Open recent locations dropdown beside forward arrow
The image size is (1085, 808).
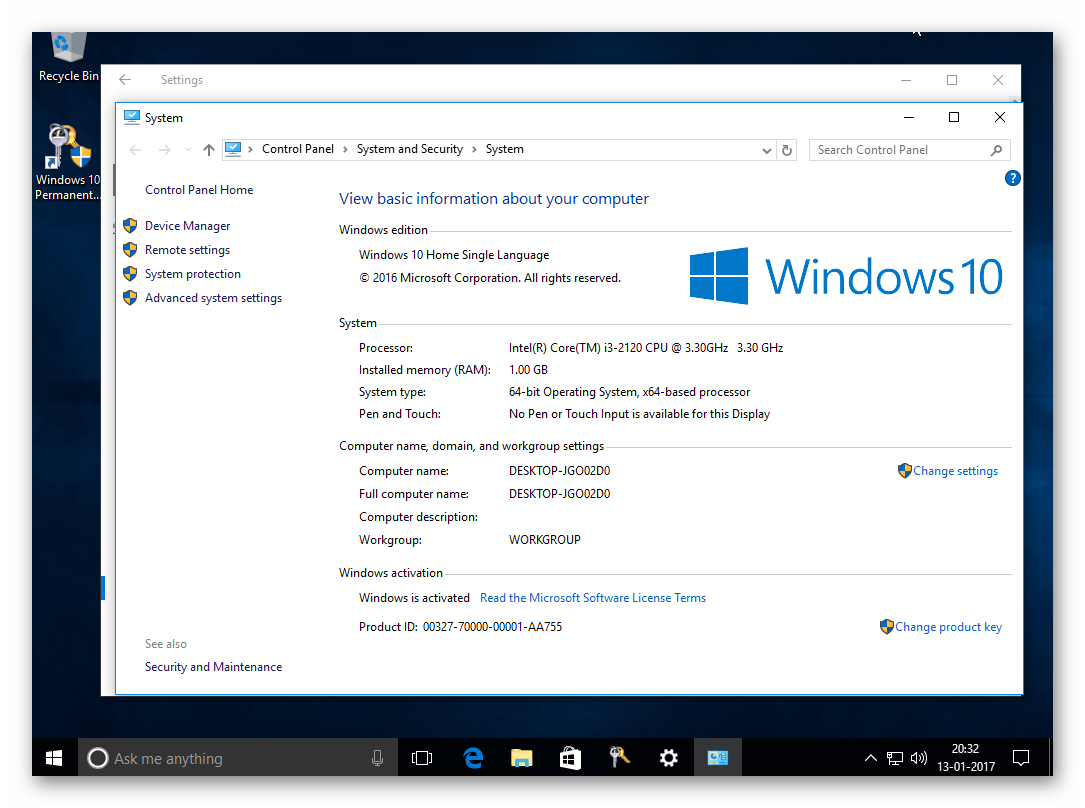[x=188, y=149]
